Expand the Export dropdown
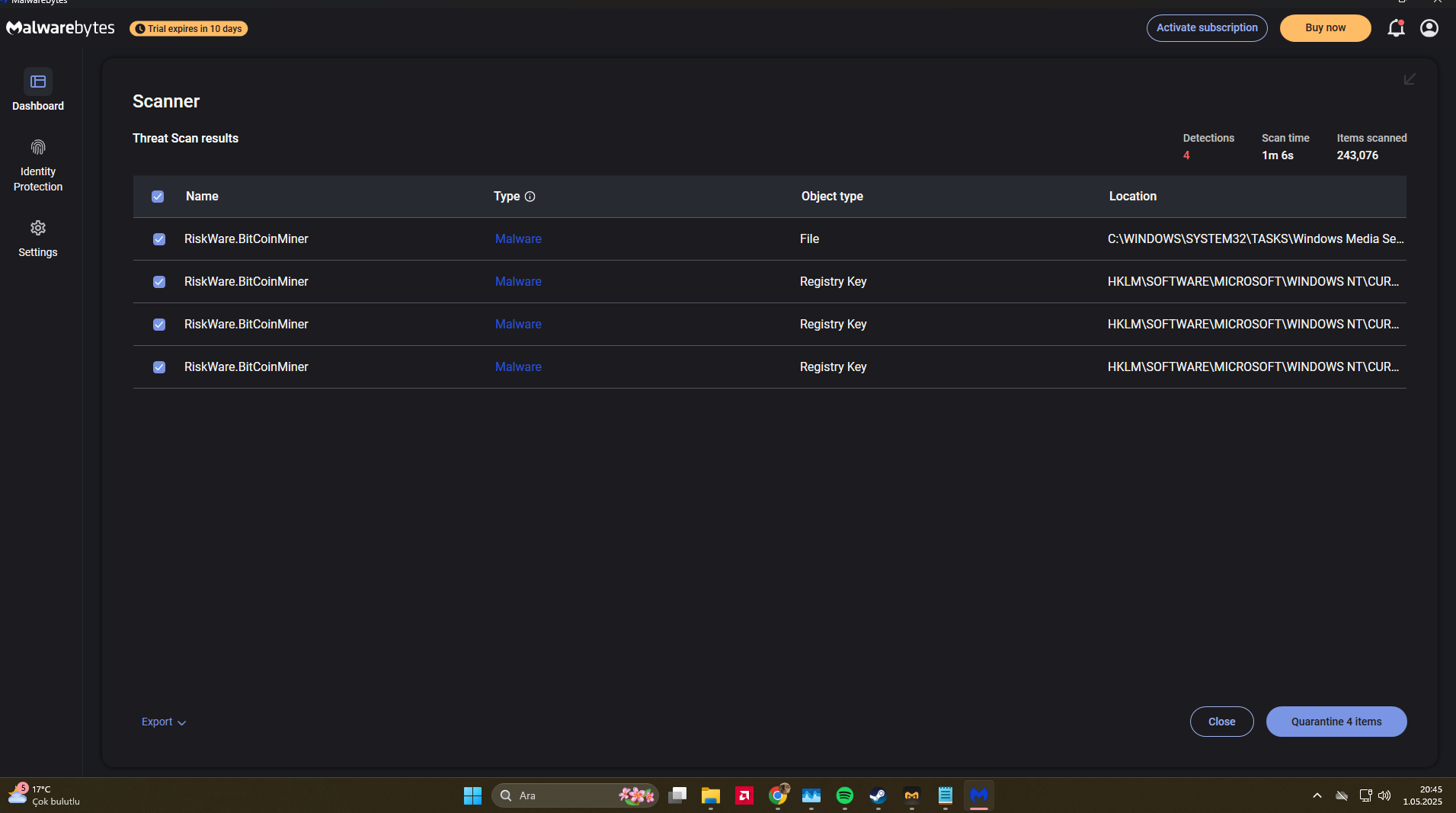This screenshot has width=1456, height=813. point(164,722)
